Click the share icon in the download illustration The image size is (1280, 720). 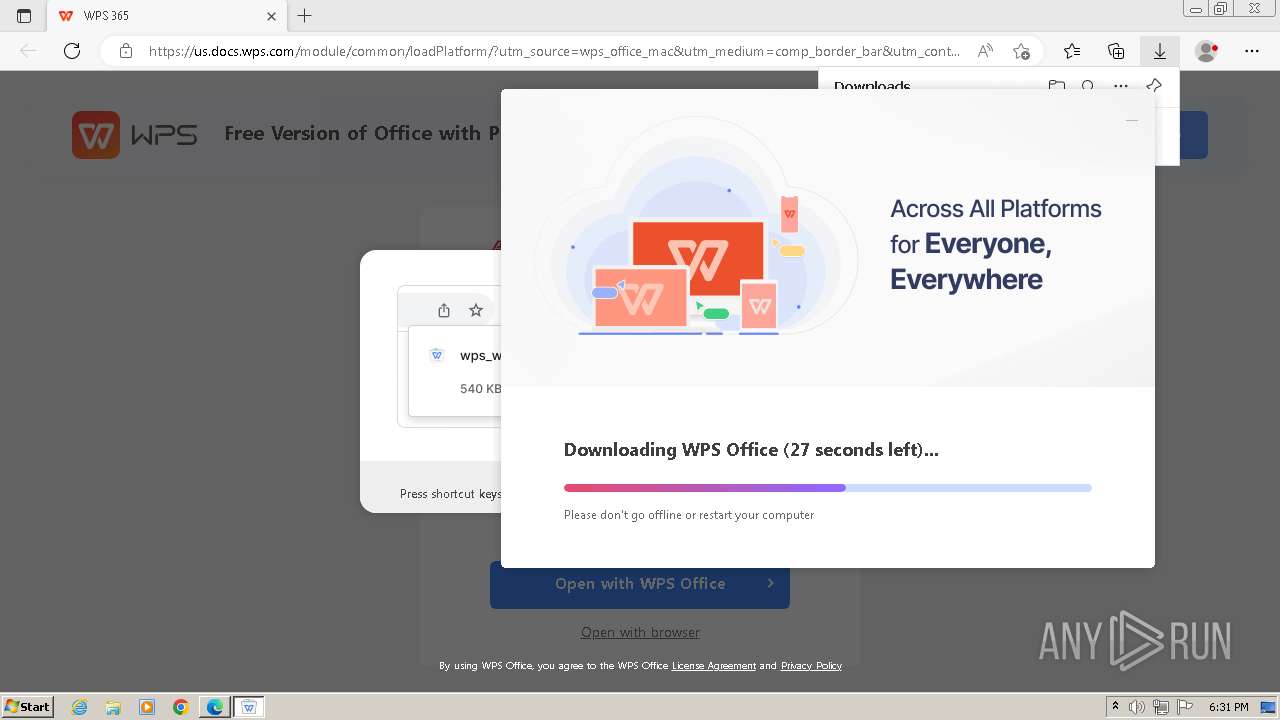[x=444, y=310]
